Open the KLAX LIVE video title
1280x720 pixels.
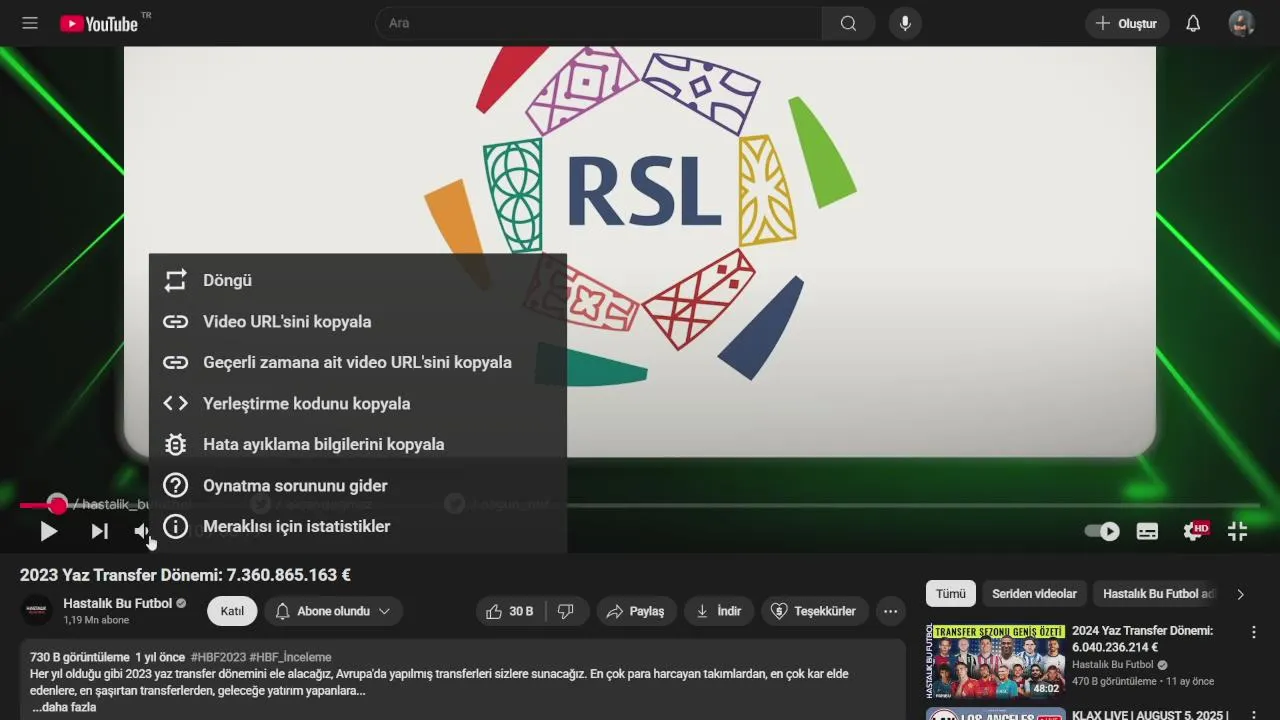click(x=1149, y=715)
